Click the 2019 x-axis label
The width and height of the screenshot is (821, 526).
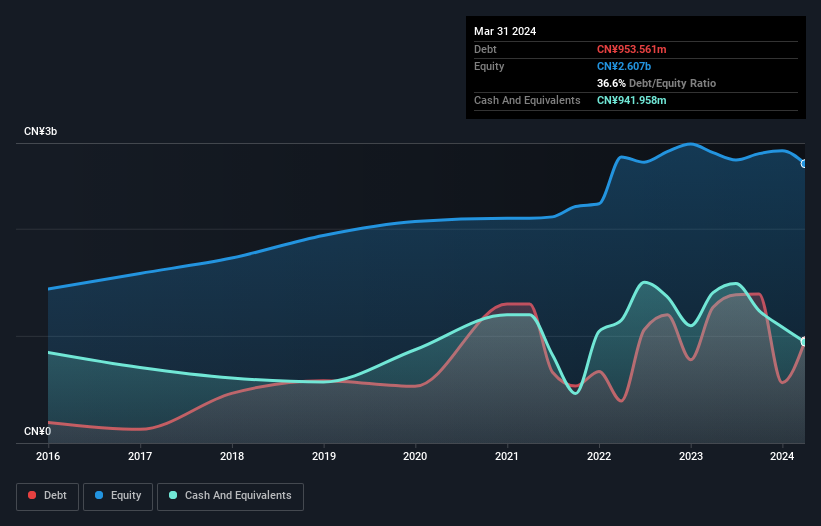(324, 456)
